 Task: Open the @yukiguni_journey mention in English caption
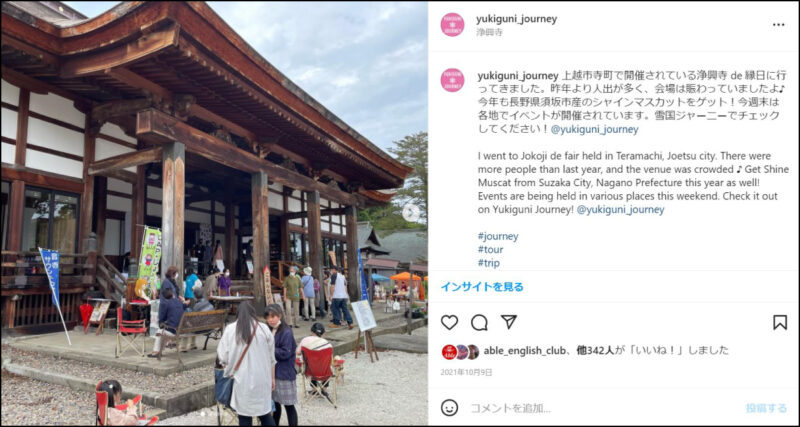coord(620,210)
